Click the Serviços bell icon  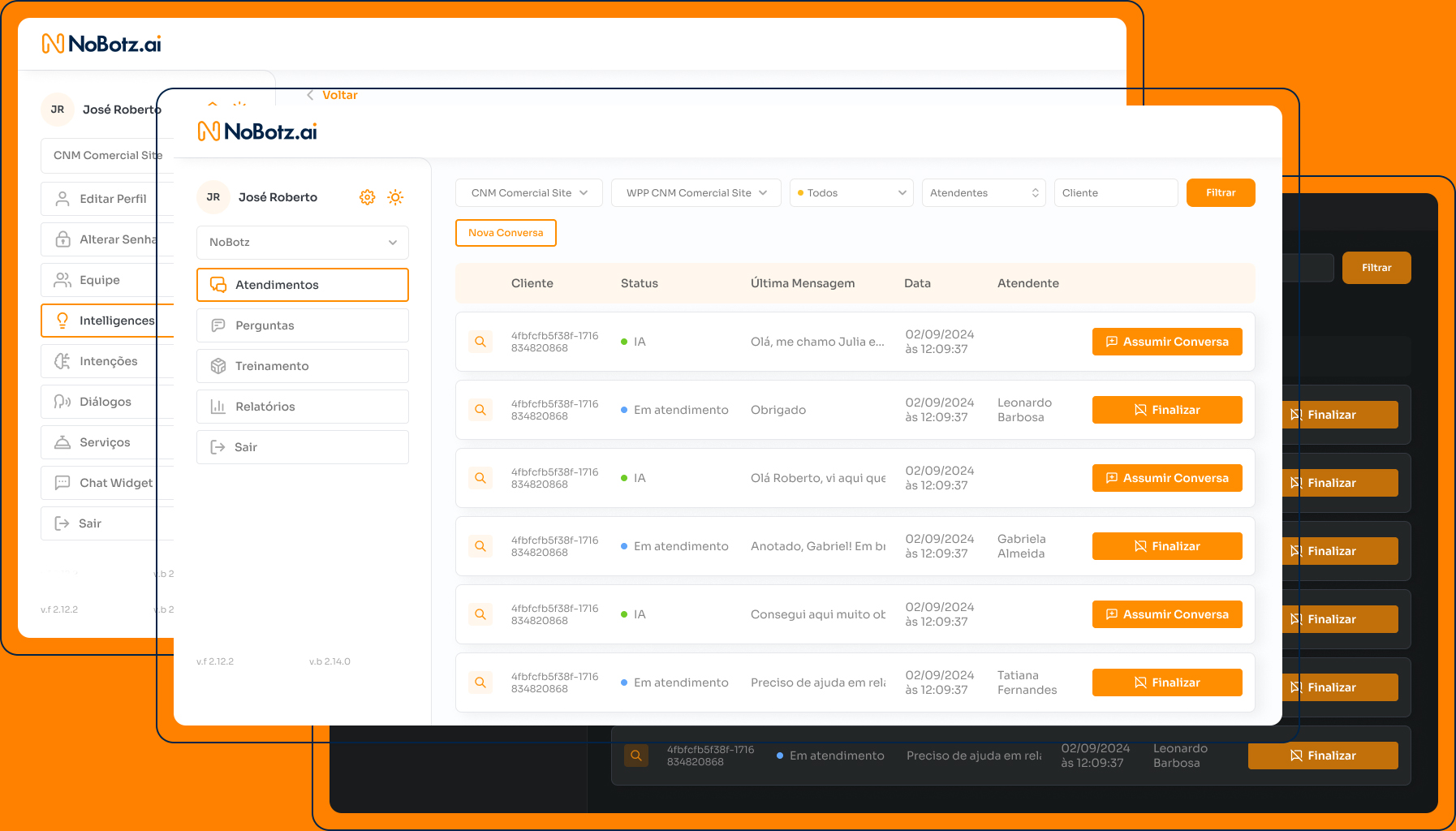[x=62, y=442]
